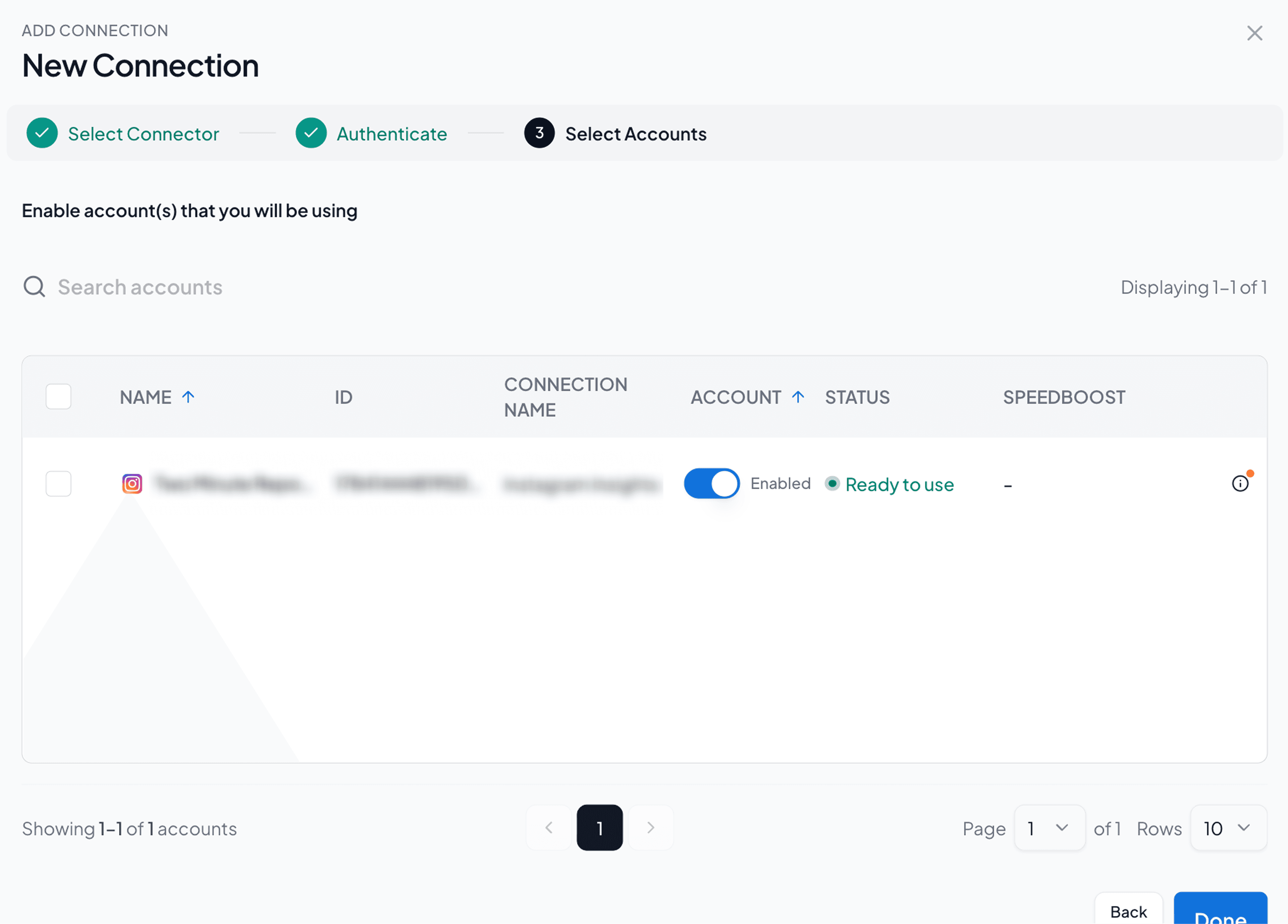
Task: Close the New Connection dialog
Action: (x=1254, y=33)
